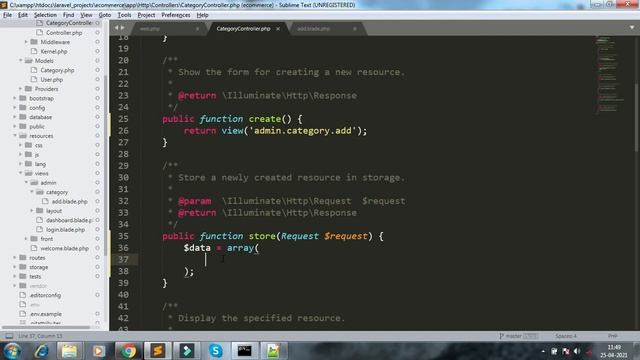The image size is (640, 360).
Task: Switch to Sublime Text taskbar icon
Action: pos(157,351)
